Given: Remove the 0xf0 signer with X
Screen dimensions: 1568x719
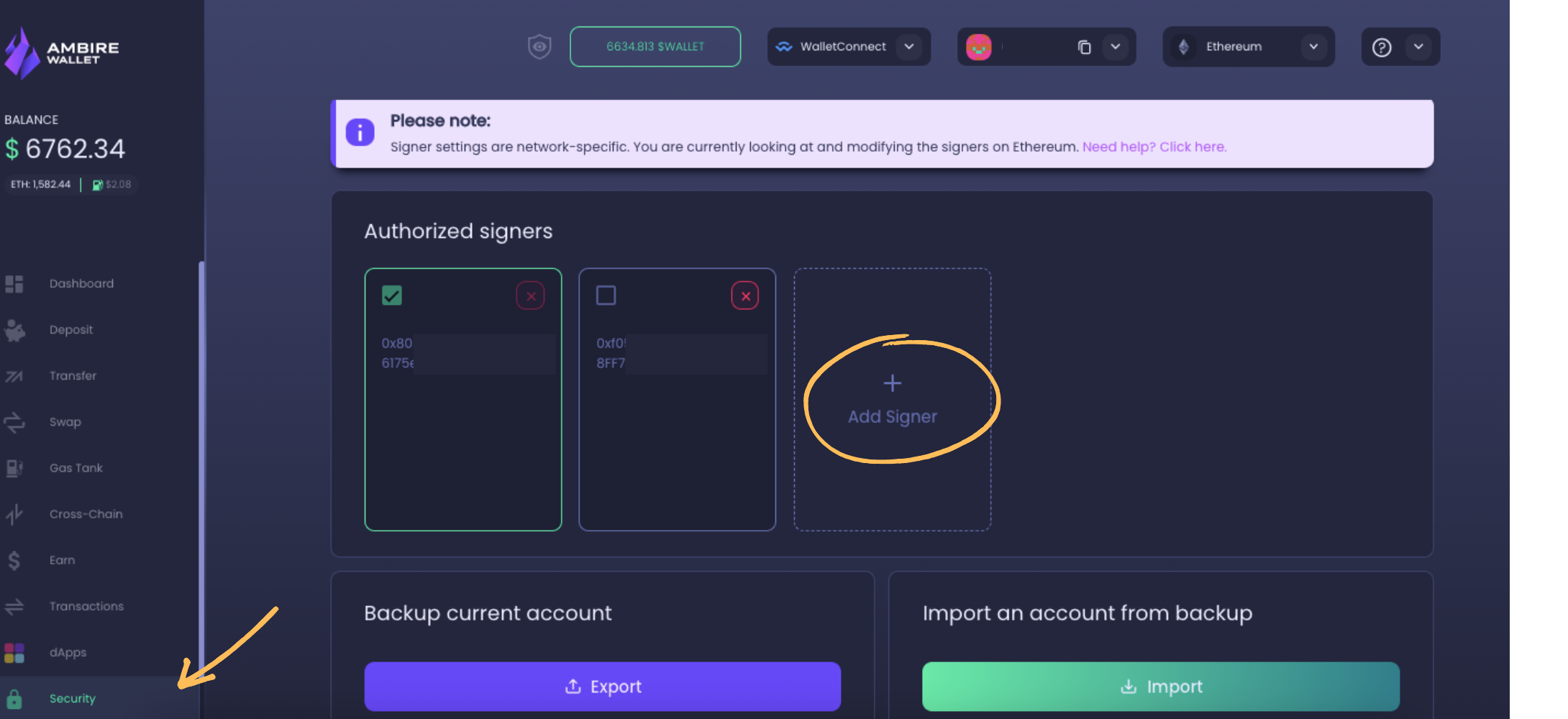Looking at the screenshot, I should (x=745, y=296).
